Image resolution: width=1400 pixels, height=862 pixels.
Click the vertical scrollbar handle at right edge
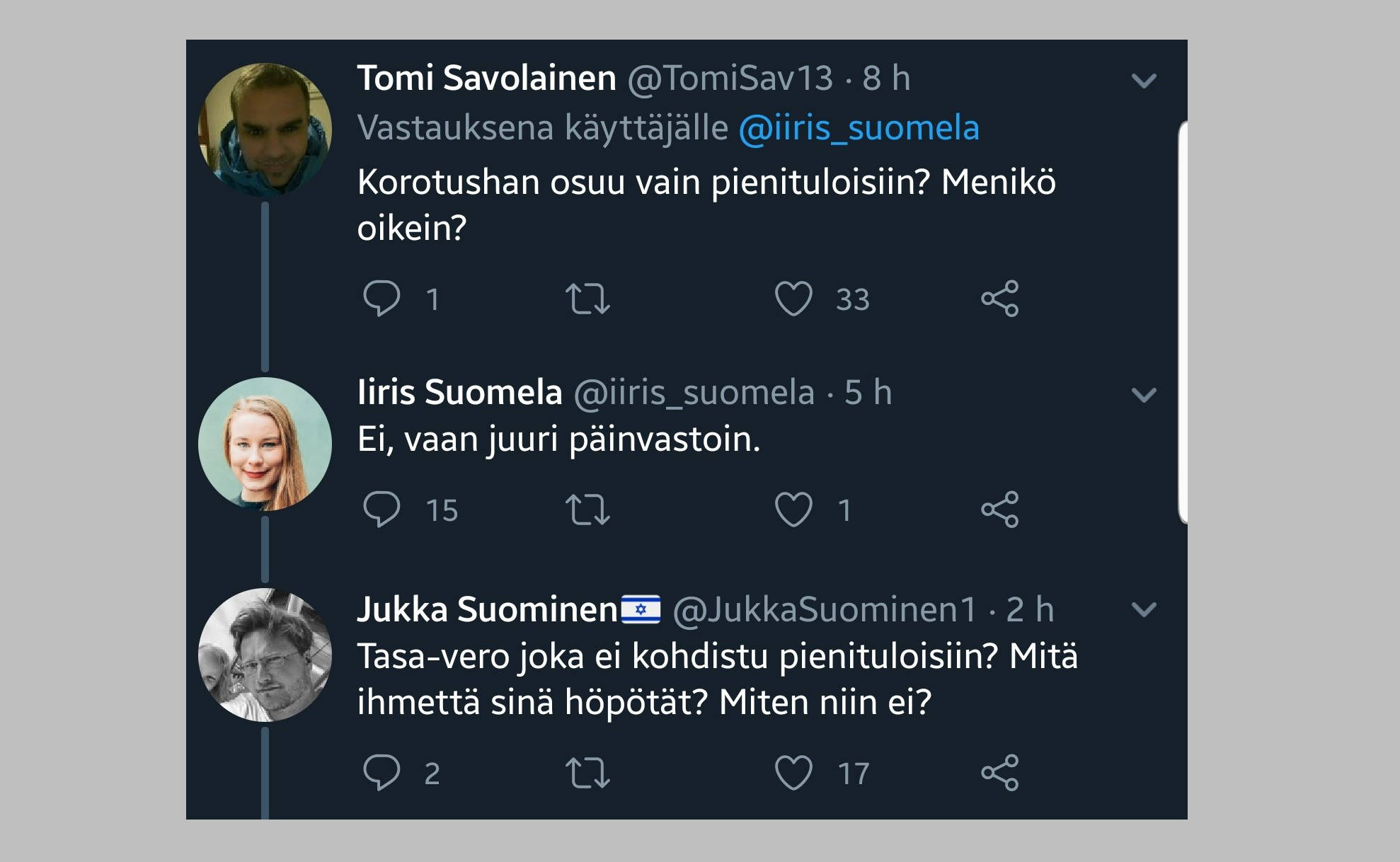click(1182, 322)
